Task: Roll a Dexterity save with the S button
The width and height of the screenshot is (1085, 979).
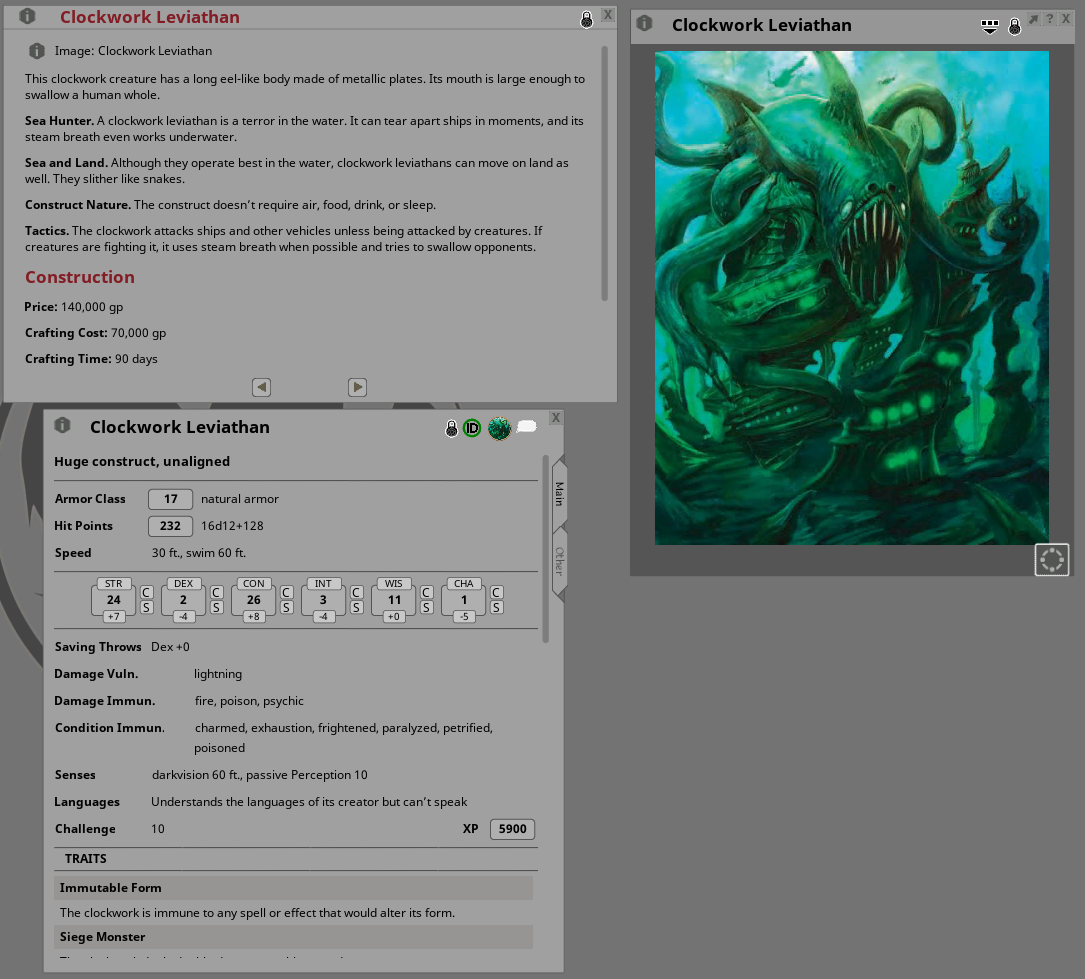Action: (215, 608)
